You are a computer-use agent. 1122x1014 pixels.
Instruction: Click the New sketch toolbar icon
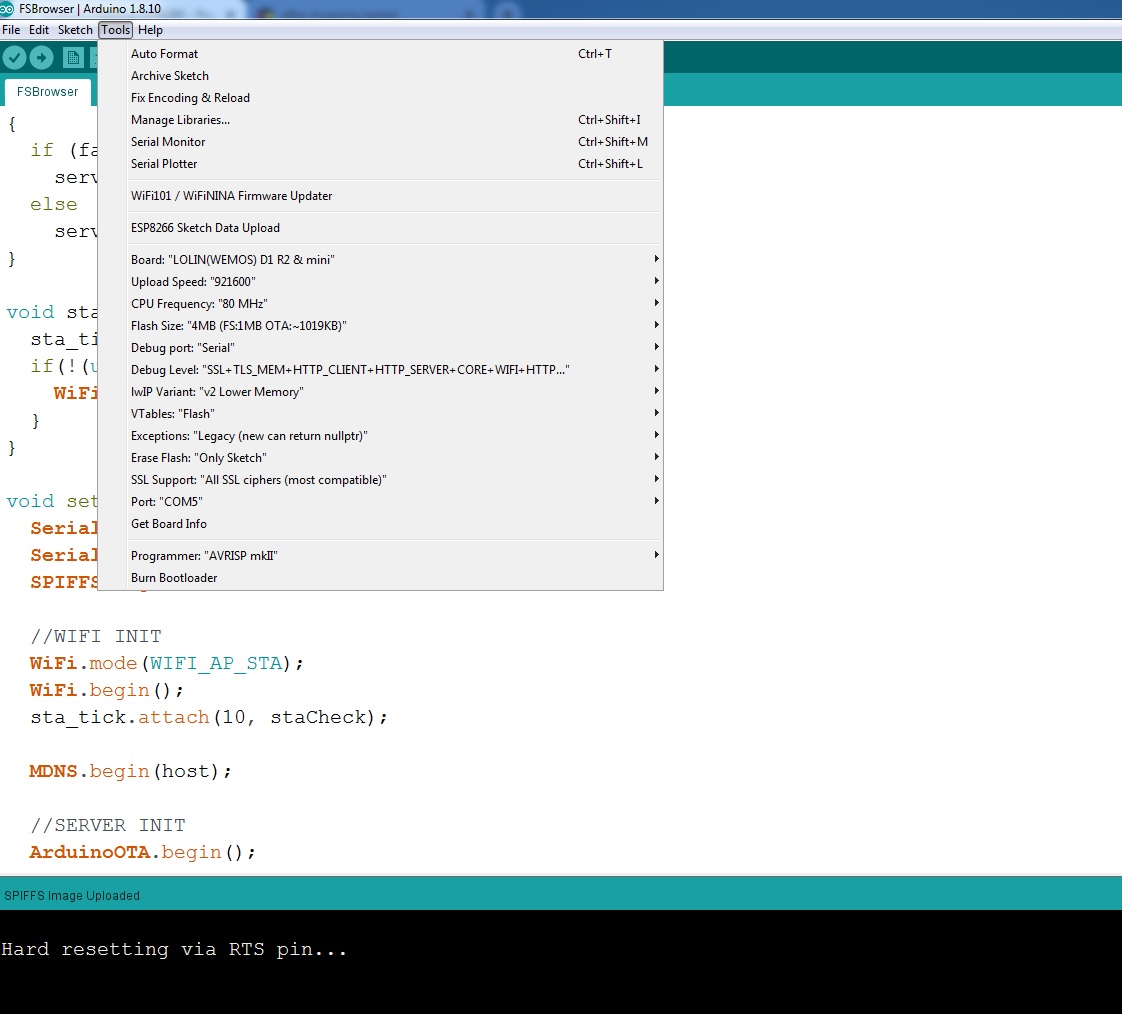click(x=73, y=57)
